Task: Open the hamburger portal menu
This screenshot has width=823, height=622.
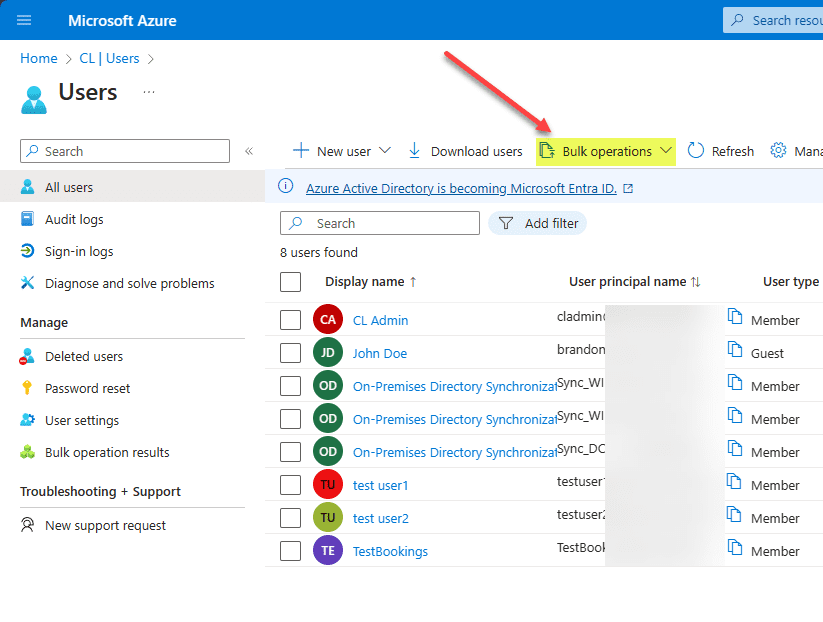Action: tap(24, 20)
